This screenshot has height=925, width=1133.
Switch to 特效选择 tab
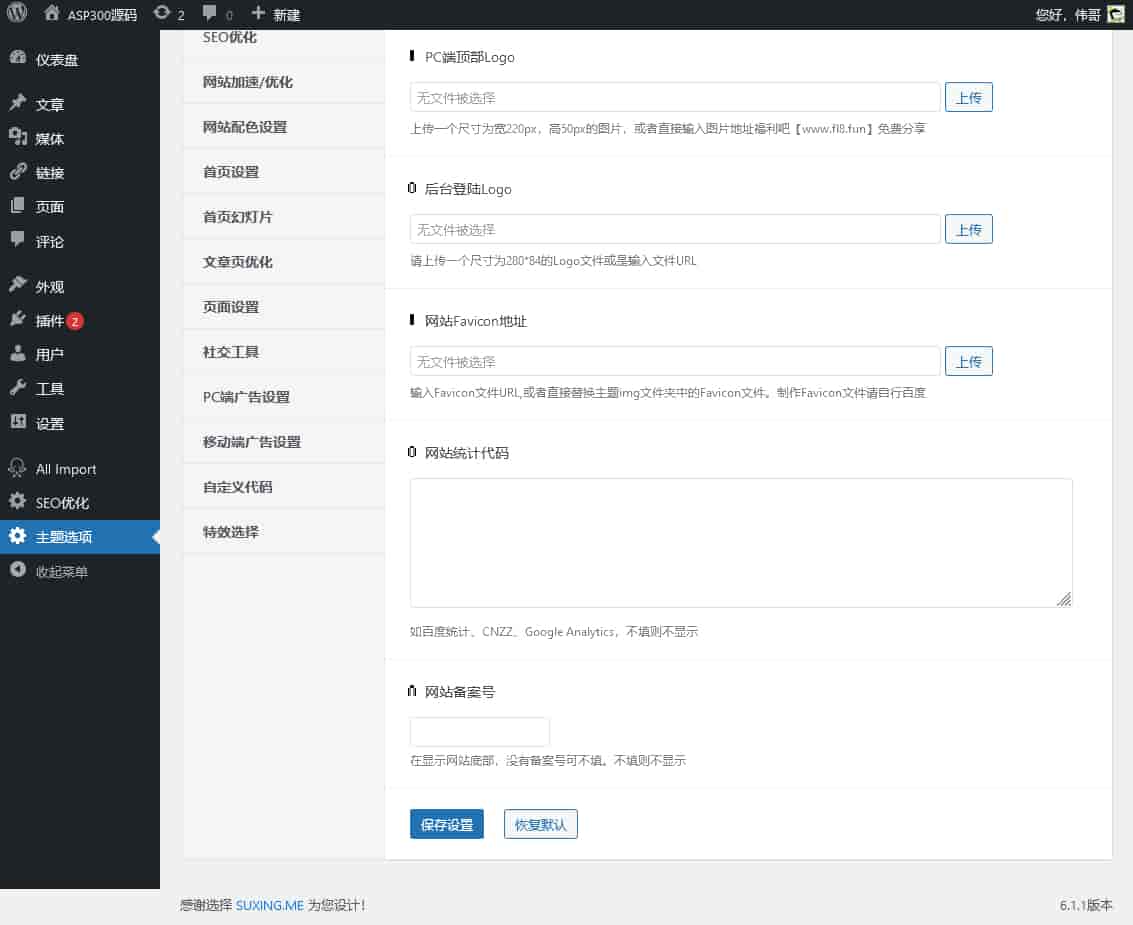click(x=283, y=532)
